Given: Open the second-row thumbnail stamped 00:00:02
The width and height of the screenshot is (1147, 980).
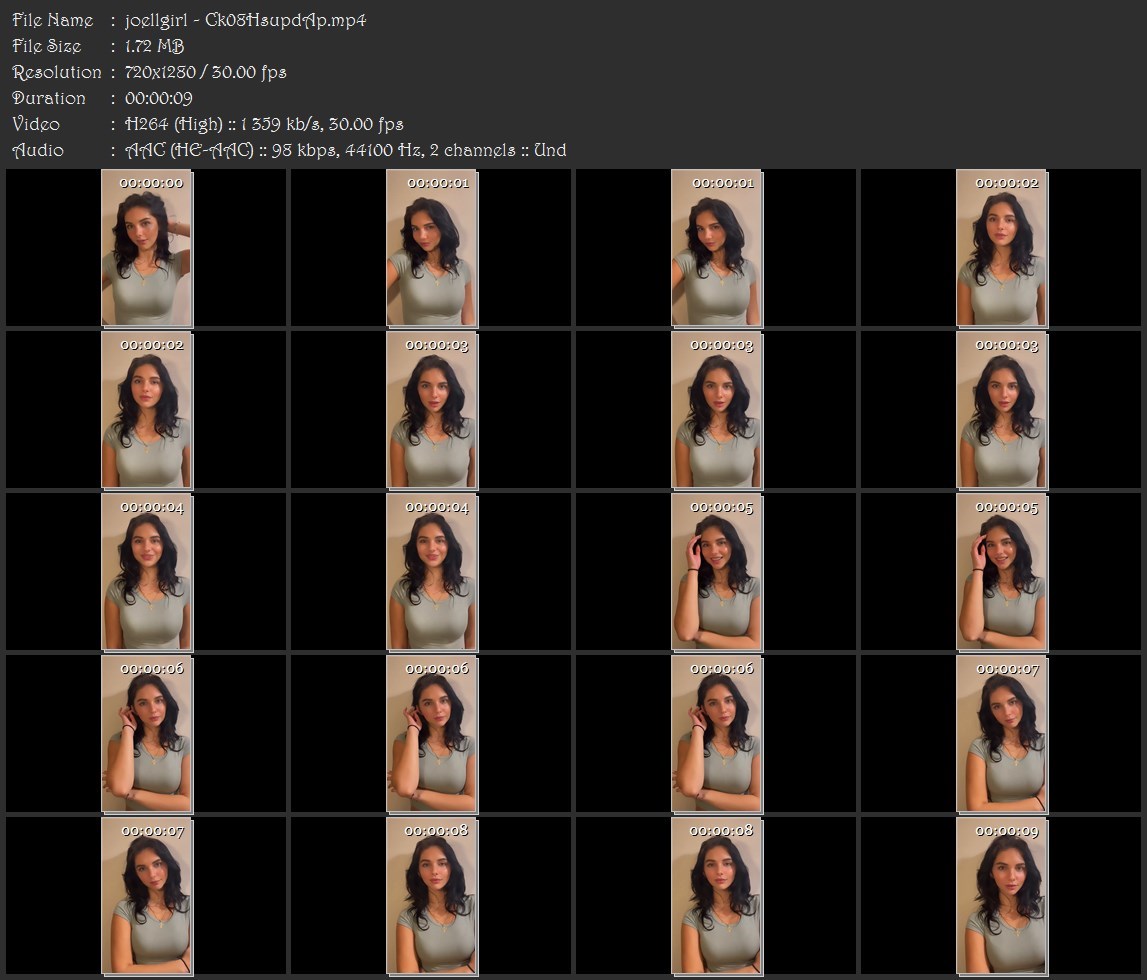Looking at the screenshot, I should click(x=147, y=410).
